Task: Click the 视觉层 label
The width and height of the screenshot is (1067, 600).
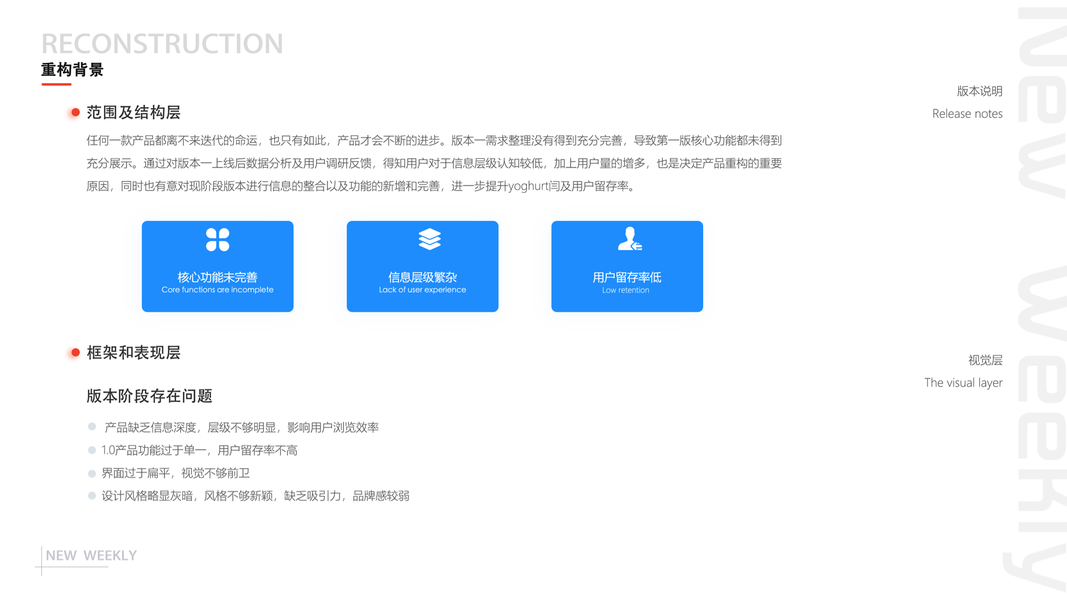Action: pos(985,360)
